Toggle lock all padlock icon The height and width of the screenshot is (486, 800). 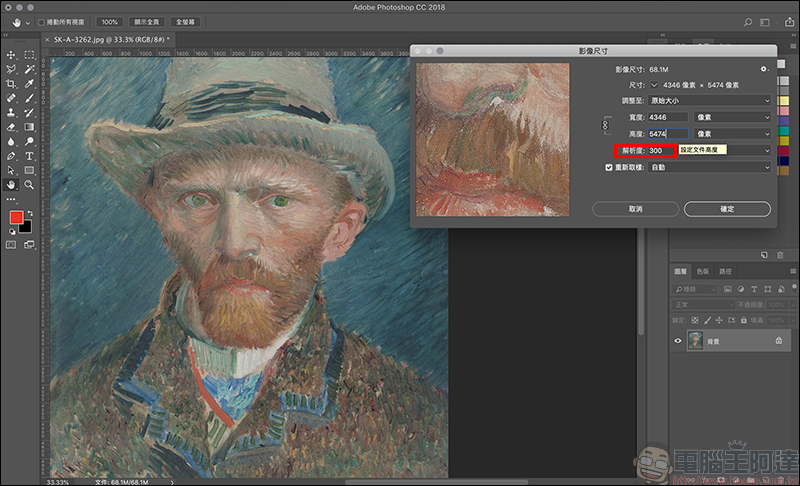(744, 320)
